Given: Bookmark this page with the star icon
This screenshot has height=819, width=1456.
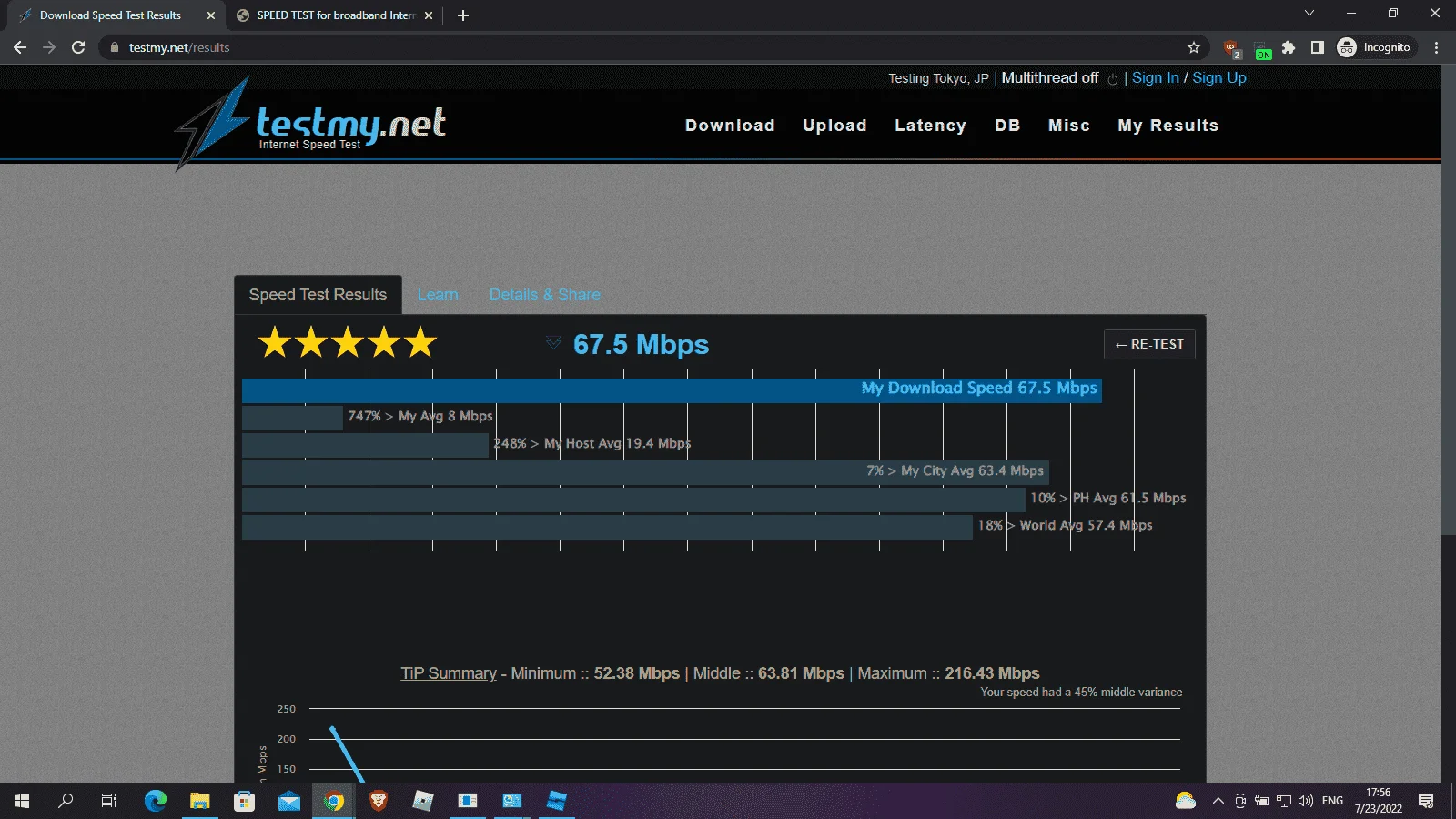Looking at the screenshot, I should coord(1194,47).
